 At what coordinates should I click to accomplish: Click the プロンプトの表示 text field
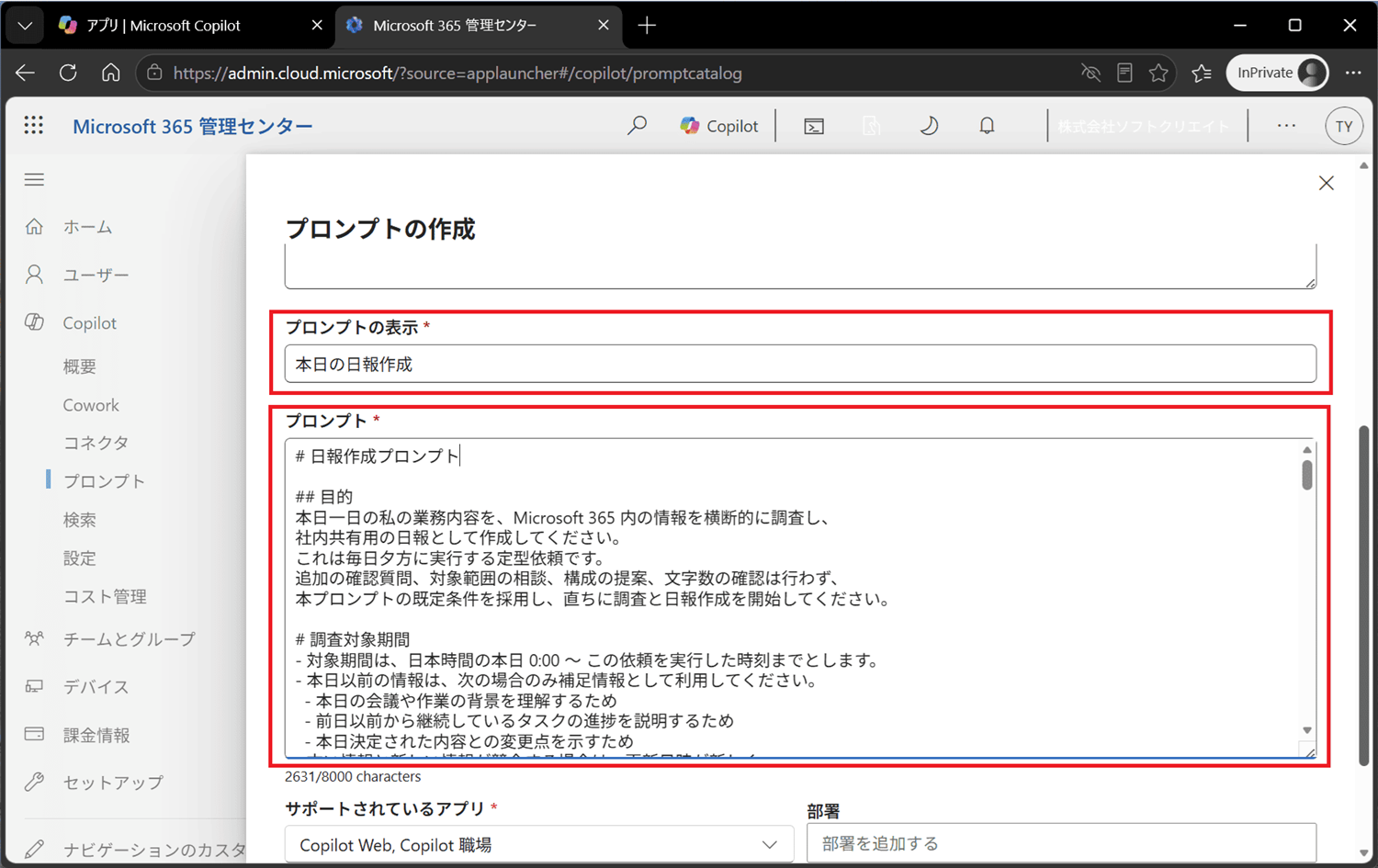[x=800, y=364]
